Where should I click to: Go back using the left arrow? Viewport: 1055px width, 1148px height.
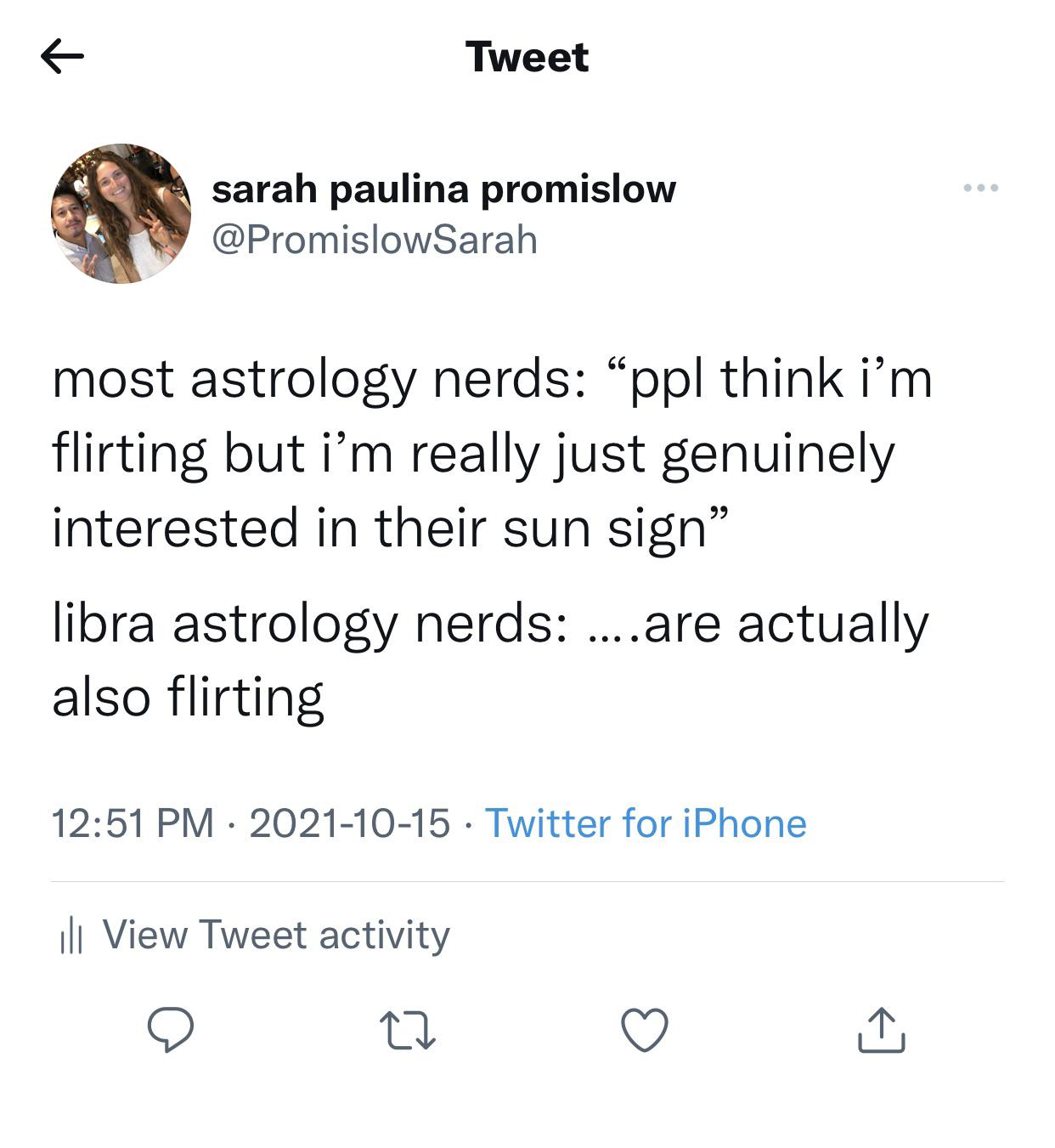click(x=62, y=57)
